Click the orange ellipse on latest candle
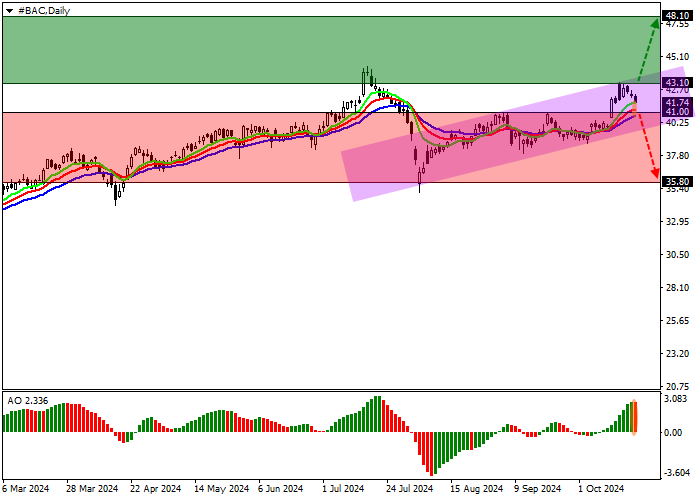 [x=634, y=109]
